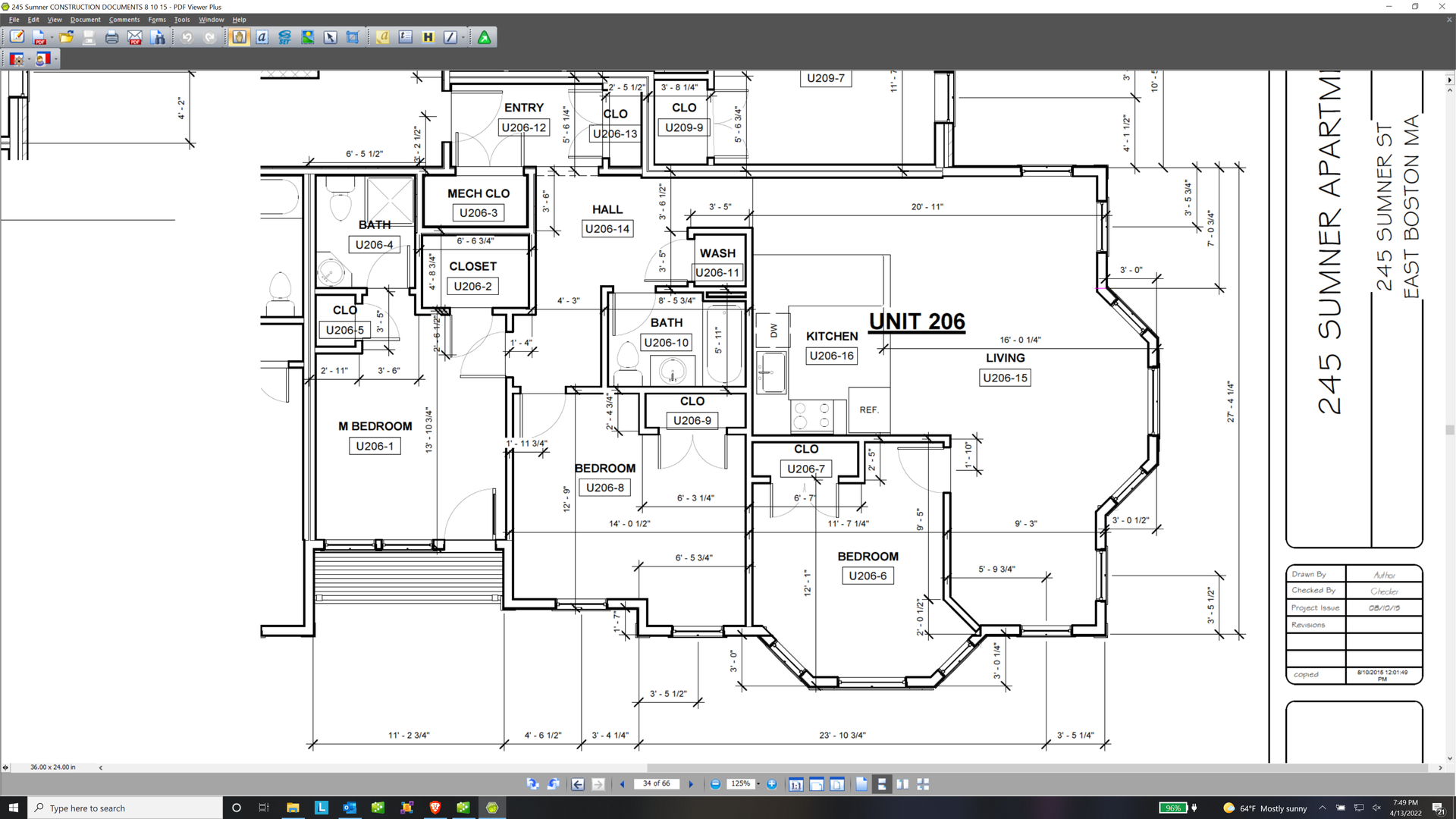Viewport: 1456px width, 819px height.
Task: Toggle facing pages layout view
Action: pyautogui.click(x=902, y=784)
